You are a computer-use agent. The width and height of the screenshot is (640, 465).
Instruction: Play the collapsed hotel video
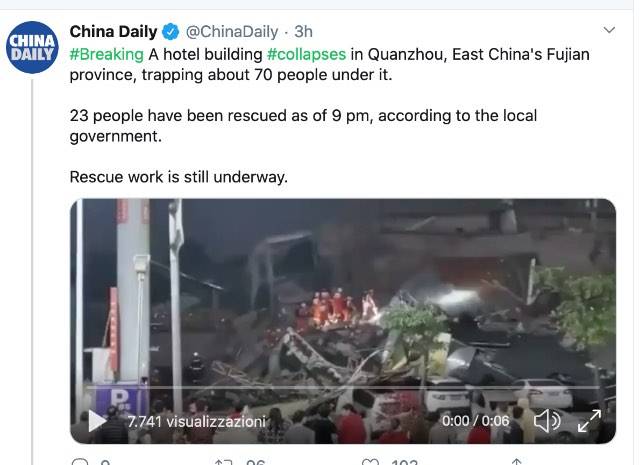(97, 421)
